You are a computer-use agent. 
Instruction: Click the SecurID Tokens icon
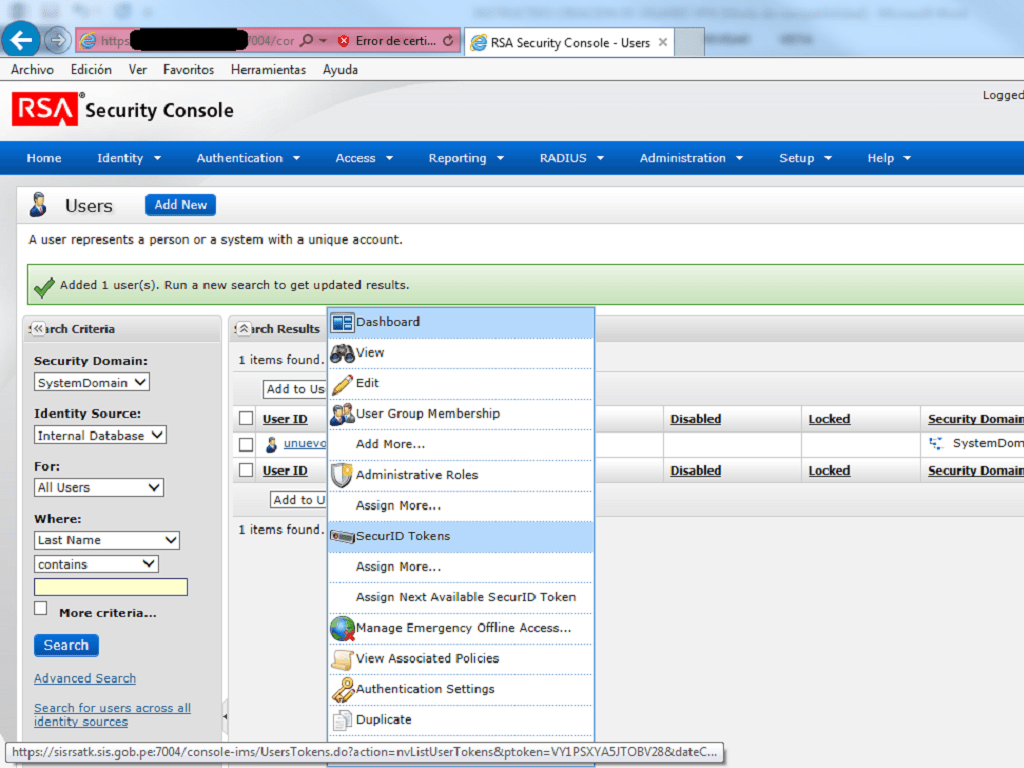(342, 537)
